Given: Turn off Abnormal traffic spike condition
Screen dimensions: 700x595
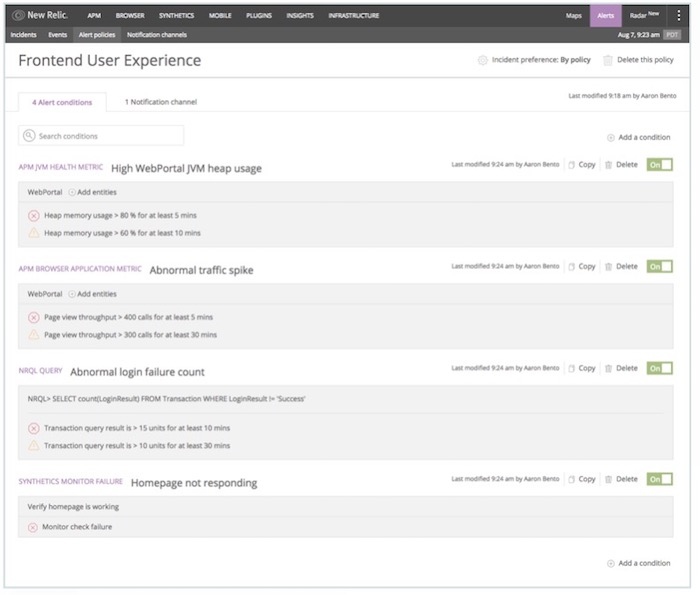Looking at the screenshot, I should point(659,266).
